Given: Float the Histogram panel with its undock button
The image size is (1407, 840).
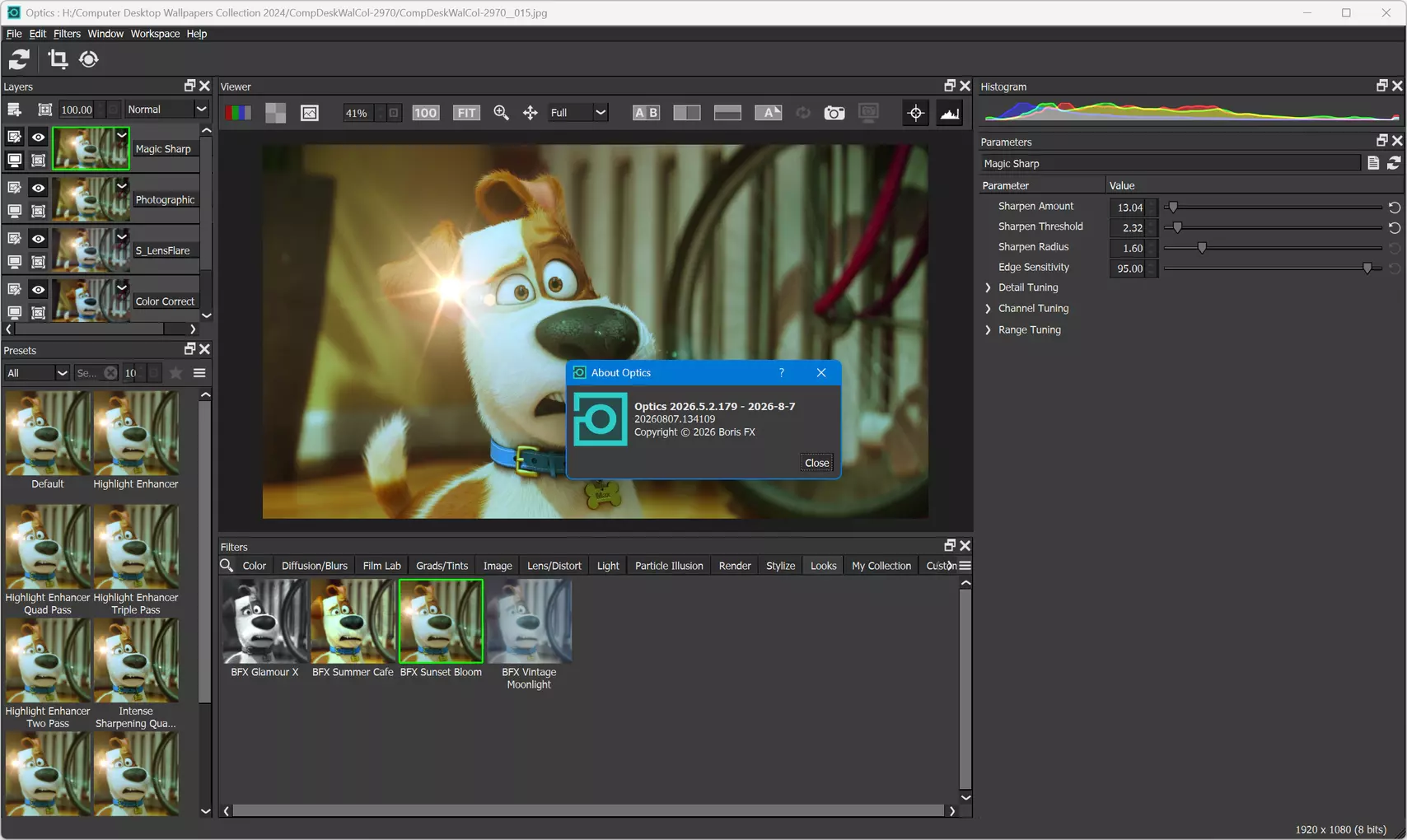Looking at the screenshot, I should pos(1382,86).
